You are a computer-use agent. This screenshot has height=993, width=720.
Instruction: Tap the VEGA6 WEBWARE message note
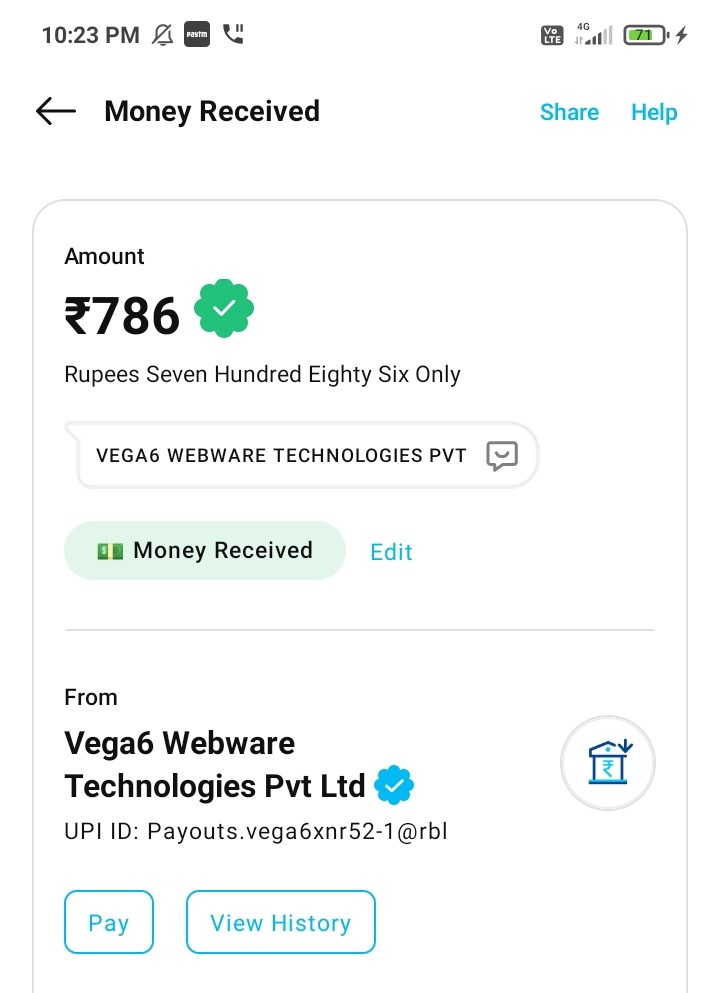click(x=282, y=456)
